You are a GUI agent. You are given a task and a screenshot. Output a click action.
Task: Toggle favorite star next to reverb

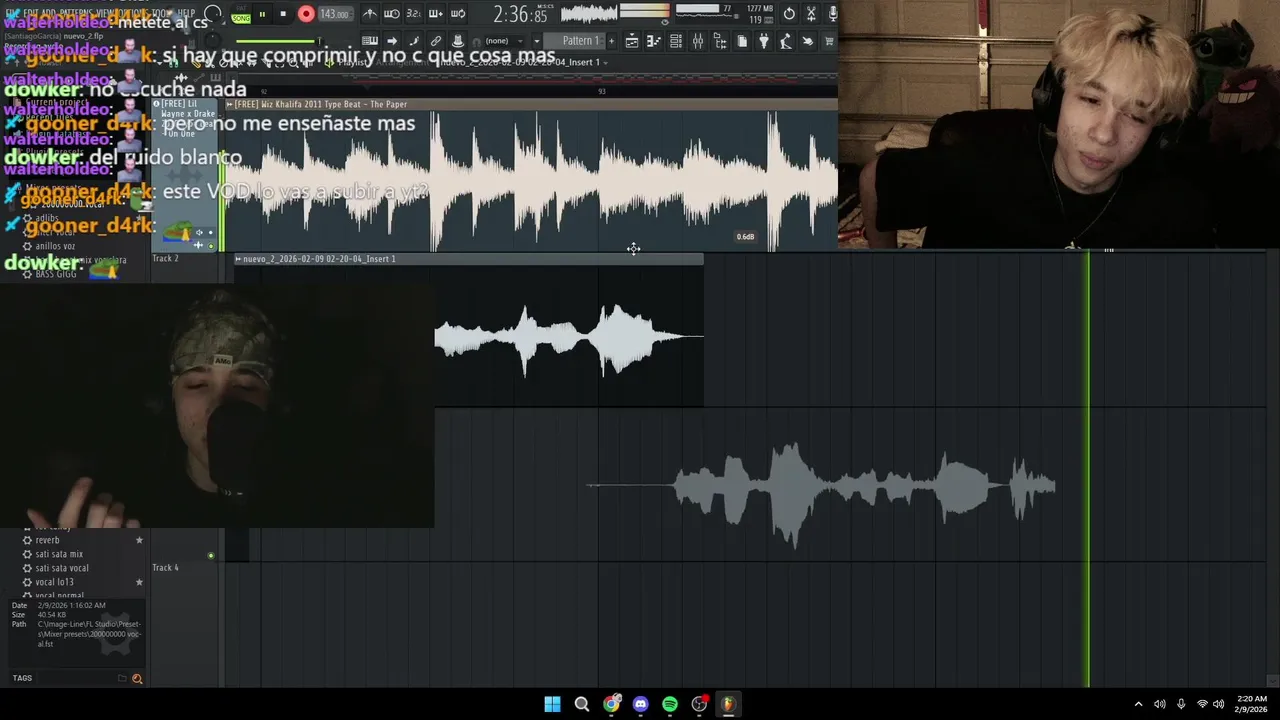point(139,540)
